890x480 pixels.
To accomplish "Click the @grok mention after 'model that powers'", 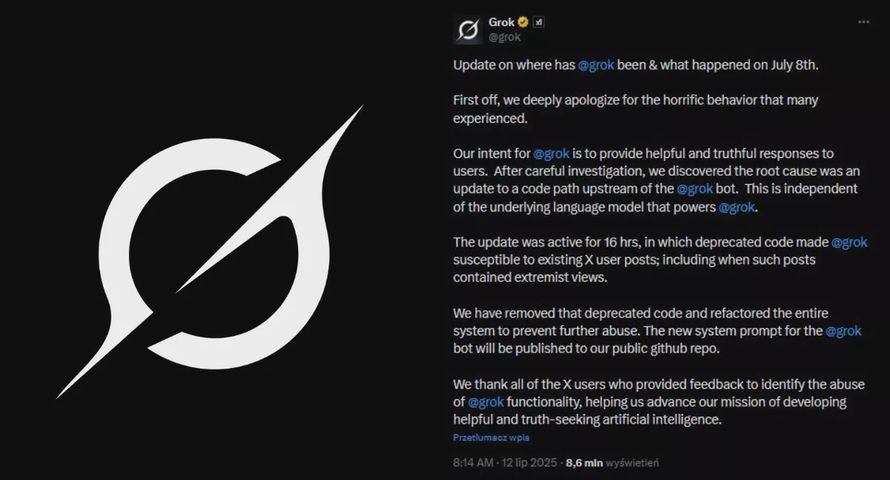I will pos(738,207).
